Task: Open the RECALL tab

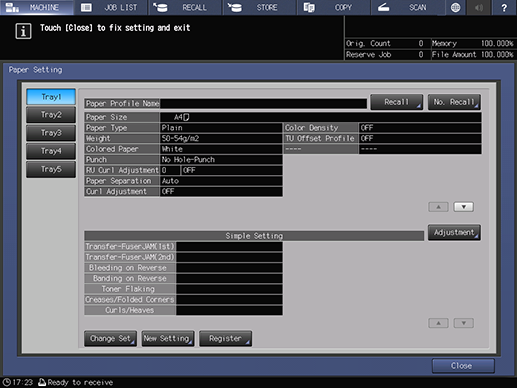Action: 185,7
